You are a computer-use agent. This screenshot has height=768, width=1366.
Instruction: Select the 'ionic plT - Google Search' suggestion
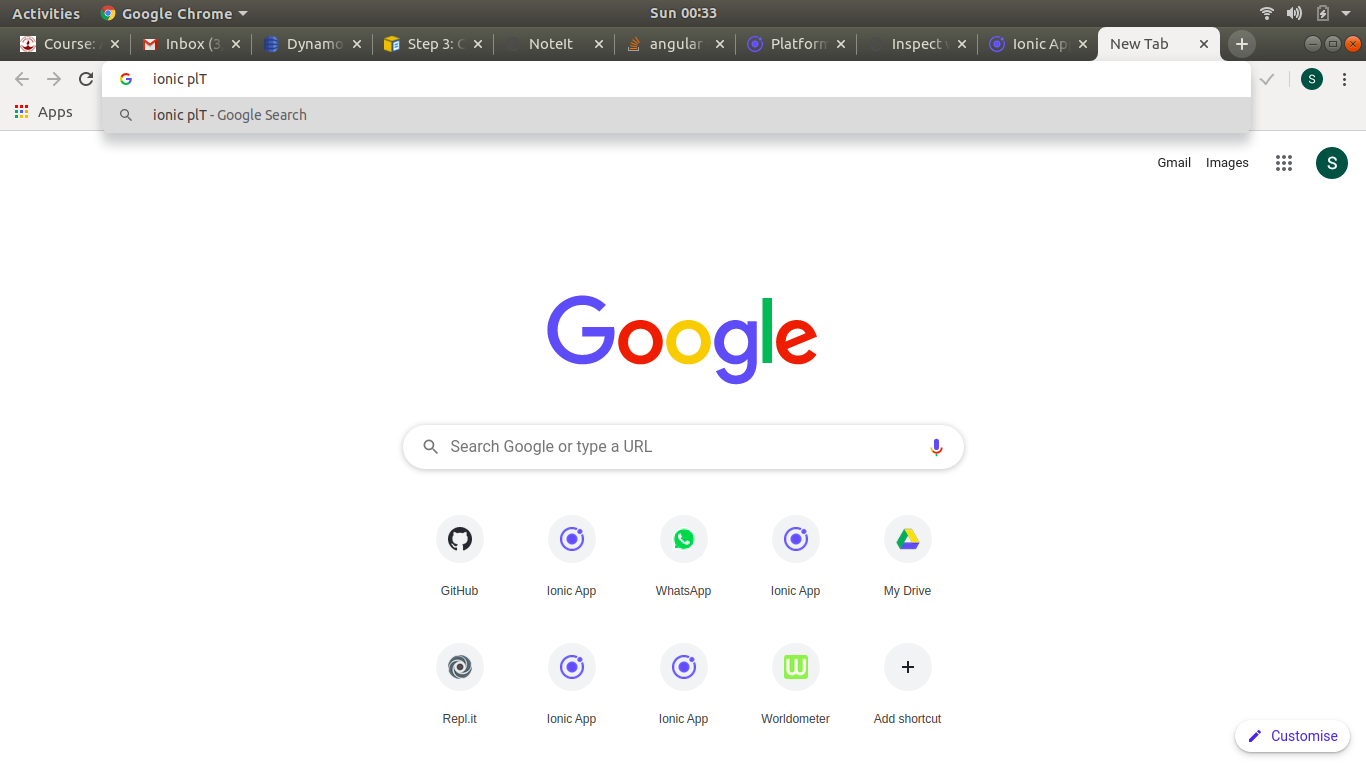[676, 115]
